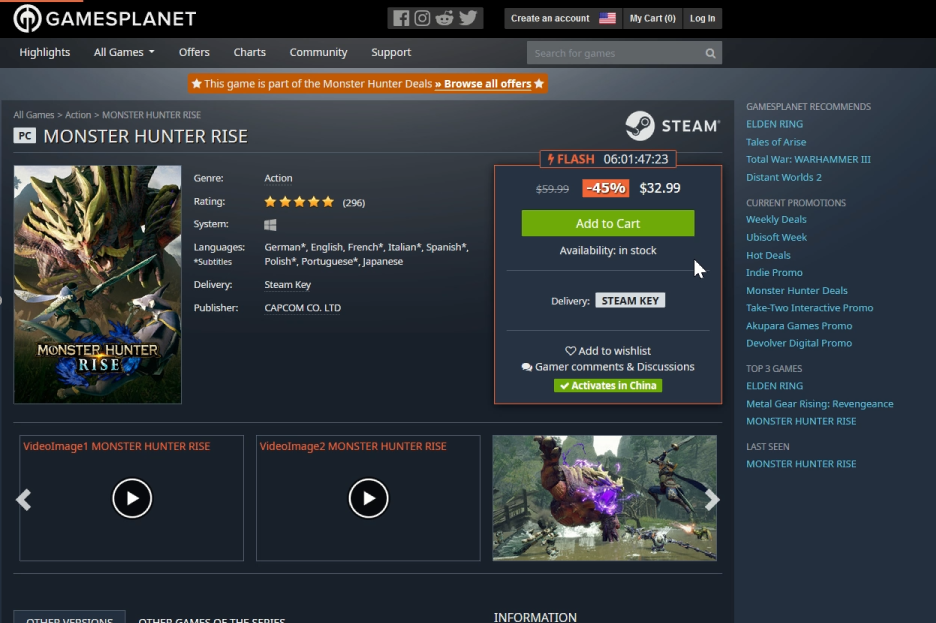Open Tales of Arise link
This screenshot has width=936, height=623.
coord(776,142)
